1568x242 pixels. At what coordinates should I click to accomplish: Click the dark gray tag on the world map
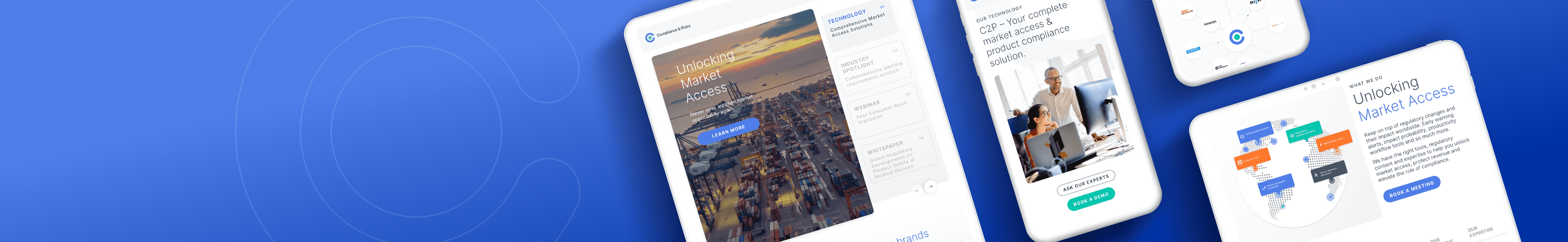(x=1328, y=171)
